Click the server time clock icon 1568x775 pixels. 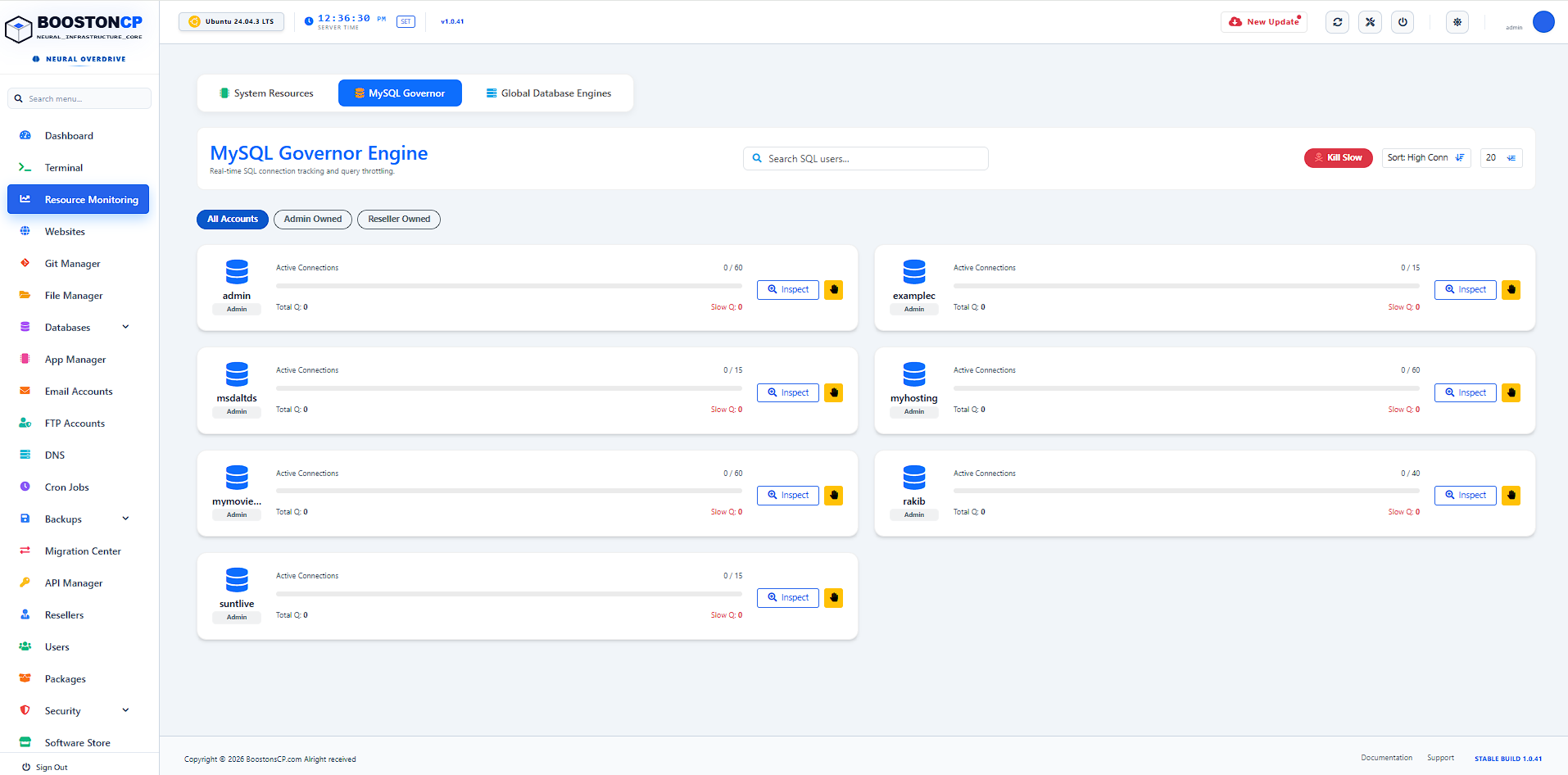(309, 21)
